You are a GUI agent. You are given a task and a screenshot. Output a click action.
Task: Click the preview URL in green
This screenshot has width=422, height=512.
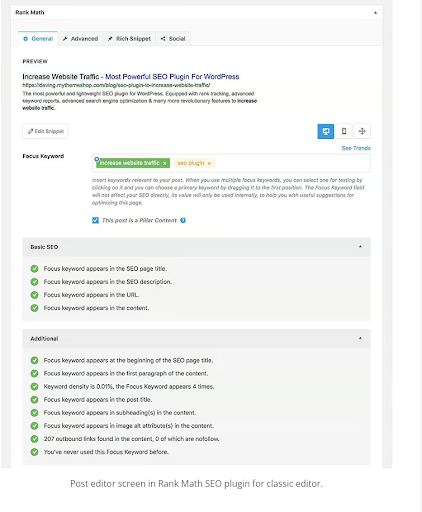pyautogui.click(x=116, y=85)
